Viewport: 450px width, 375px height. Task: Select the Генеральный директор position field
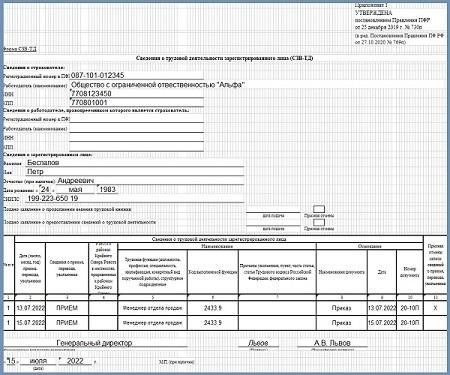tap(94, 343)
